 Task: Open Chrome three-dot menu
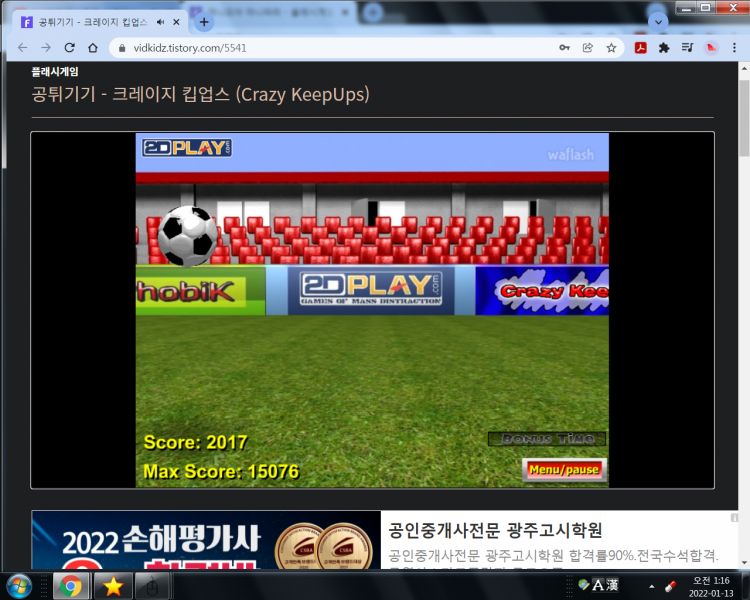pyautogui.click(x=734, y=48)
